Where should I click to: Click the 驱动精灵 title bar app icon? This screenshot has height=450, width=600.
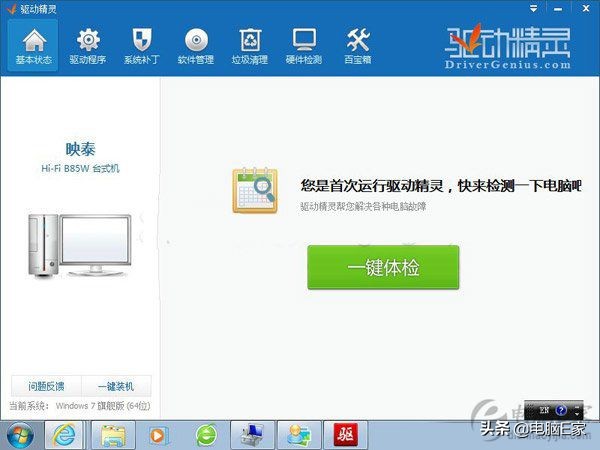click(11, 8)
